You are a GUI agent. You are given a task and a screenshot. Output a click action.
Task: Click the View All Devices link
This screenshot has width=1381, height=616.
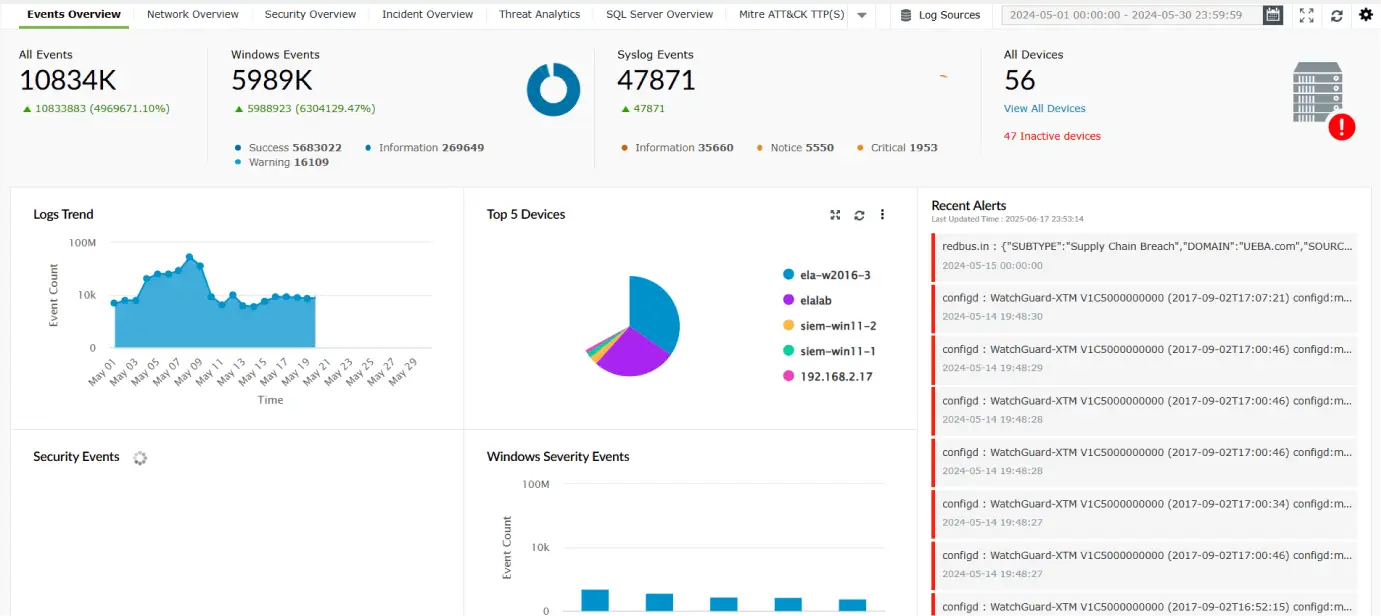(x=1044, y=108)
